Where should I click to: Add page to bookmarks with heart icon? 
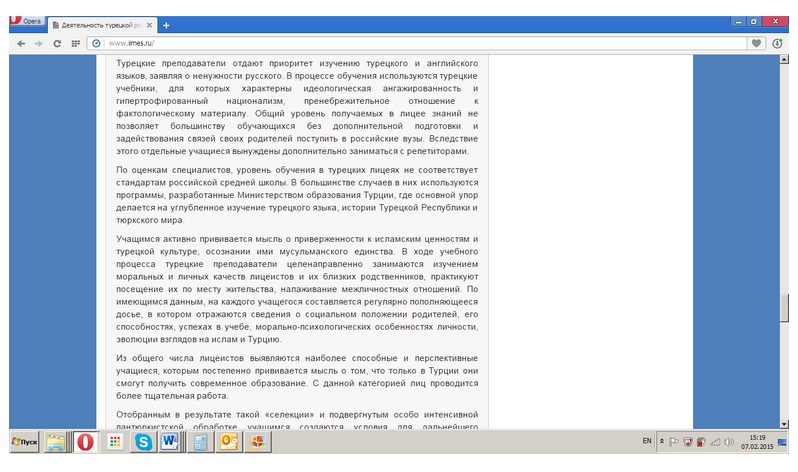pos(756,44)
